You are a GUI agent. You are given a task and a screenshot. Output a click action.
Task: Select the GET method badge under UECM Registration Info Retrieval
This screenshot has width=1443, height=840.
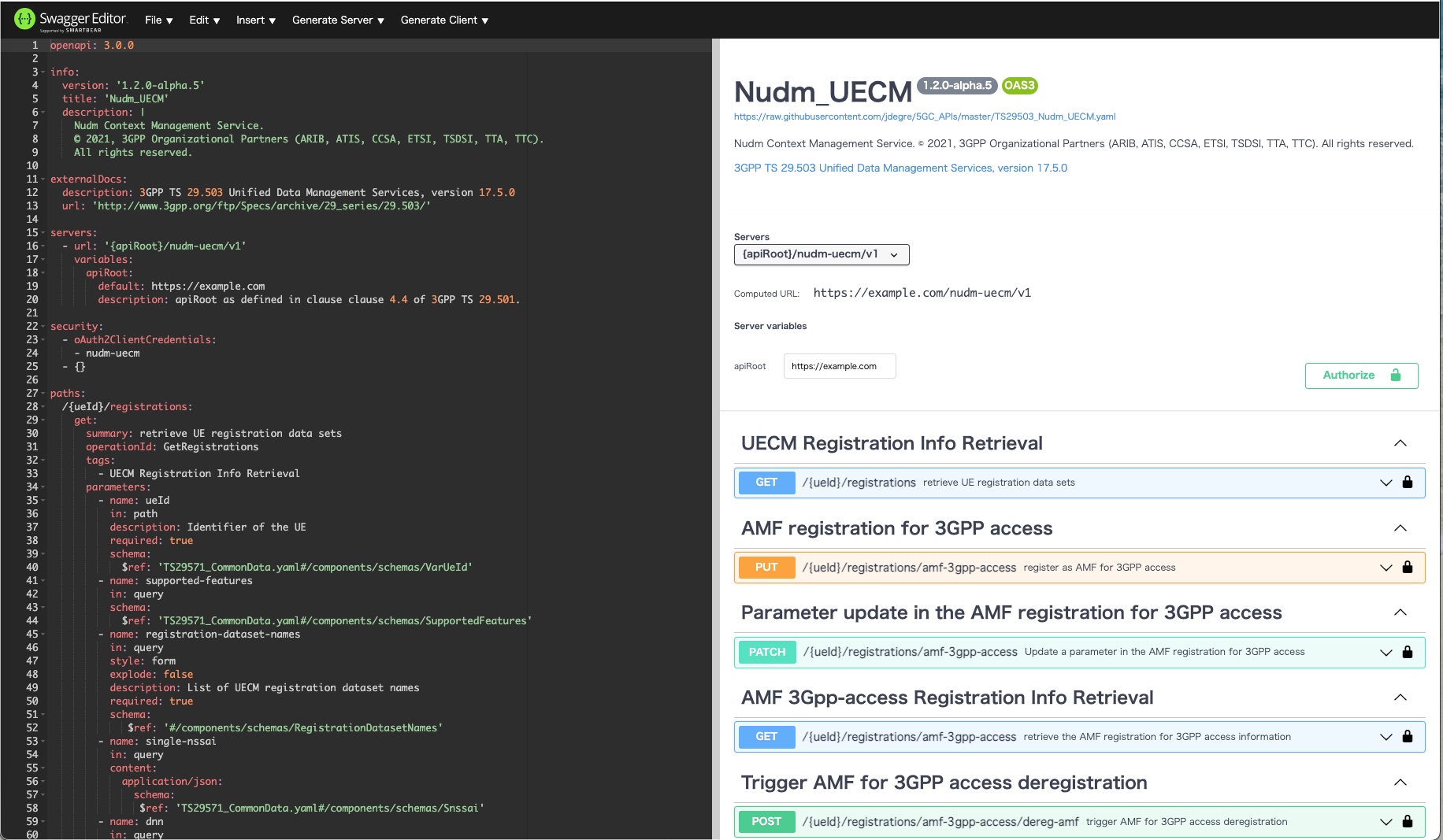point(766,483)
